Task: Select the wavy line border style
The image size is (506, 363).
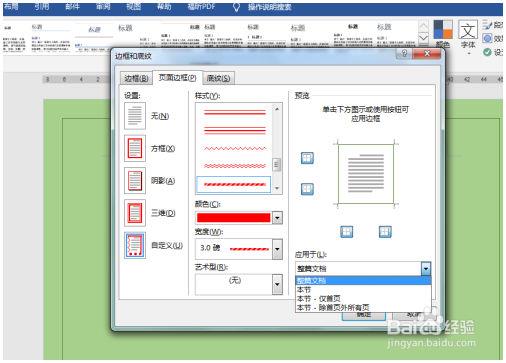Action: point(235,148)
